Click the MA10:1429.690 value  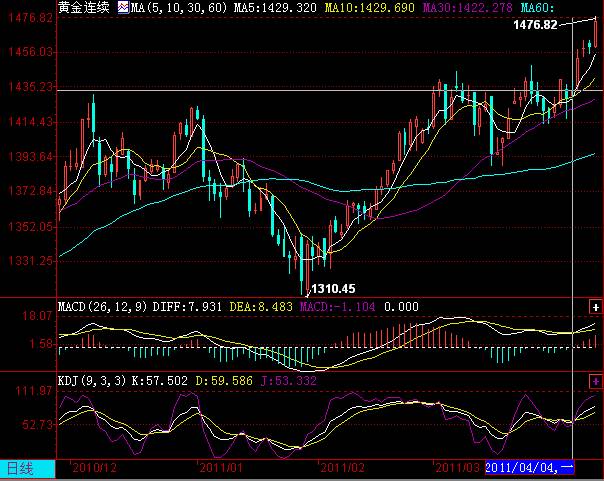coord(369,7)
